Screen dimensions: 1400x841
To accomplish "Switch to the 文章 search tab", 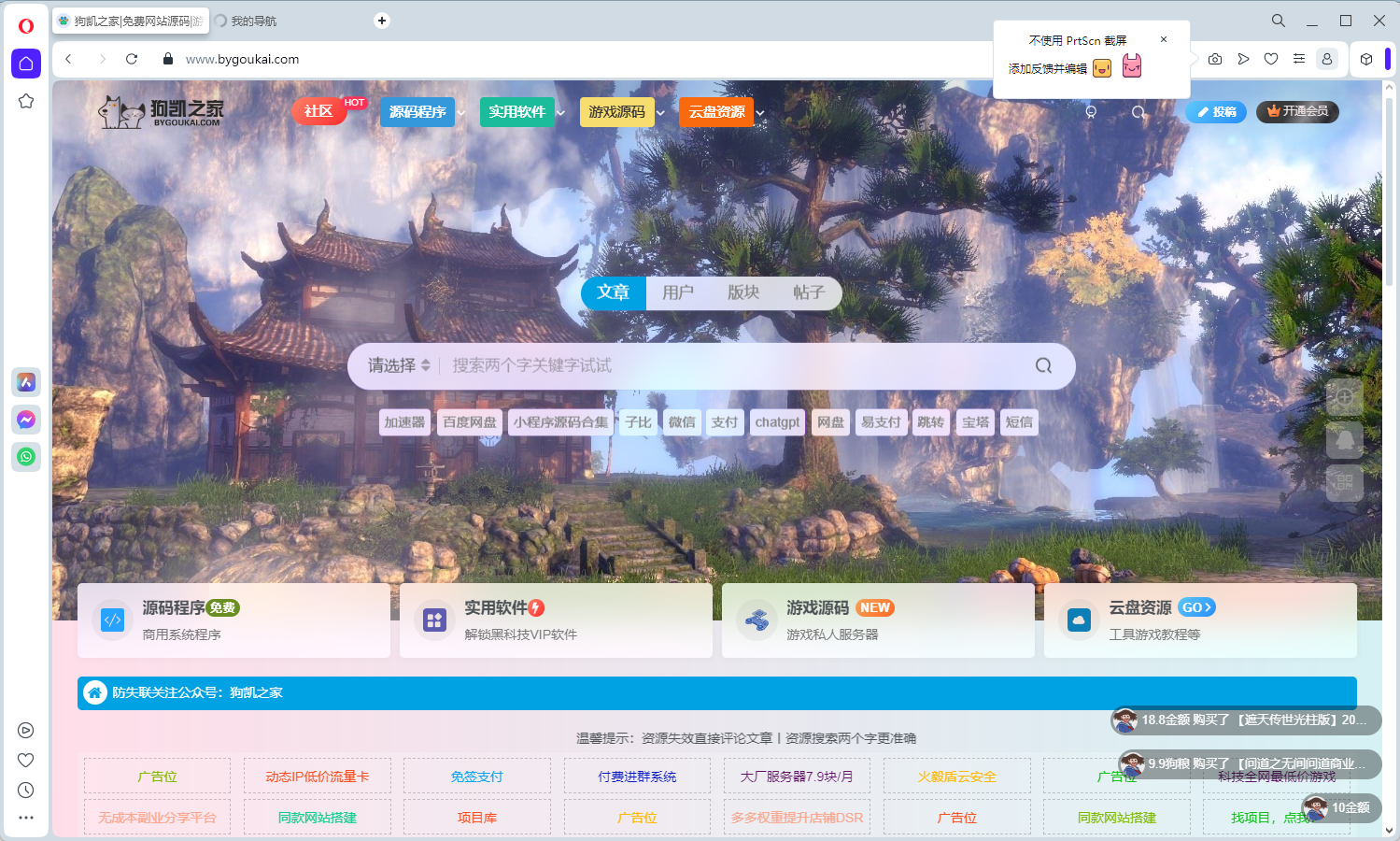I will [614, 292].
